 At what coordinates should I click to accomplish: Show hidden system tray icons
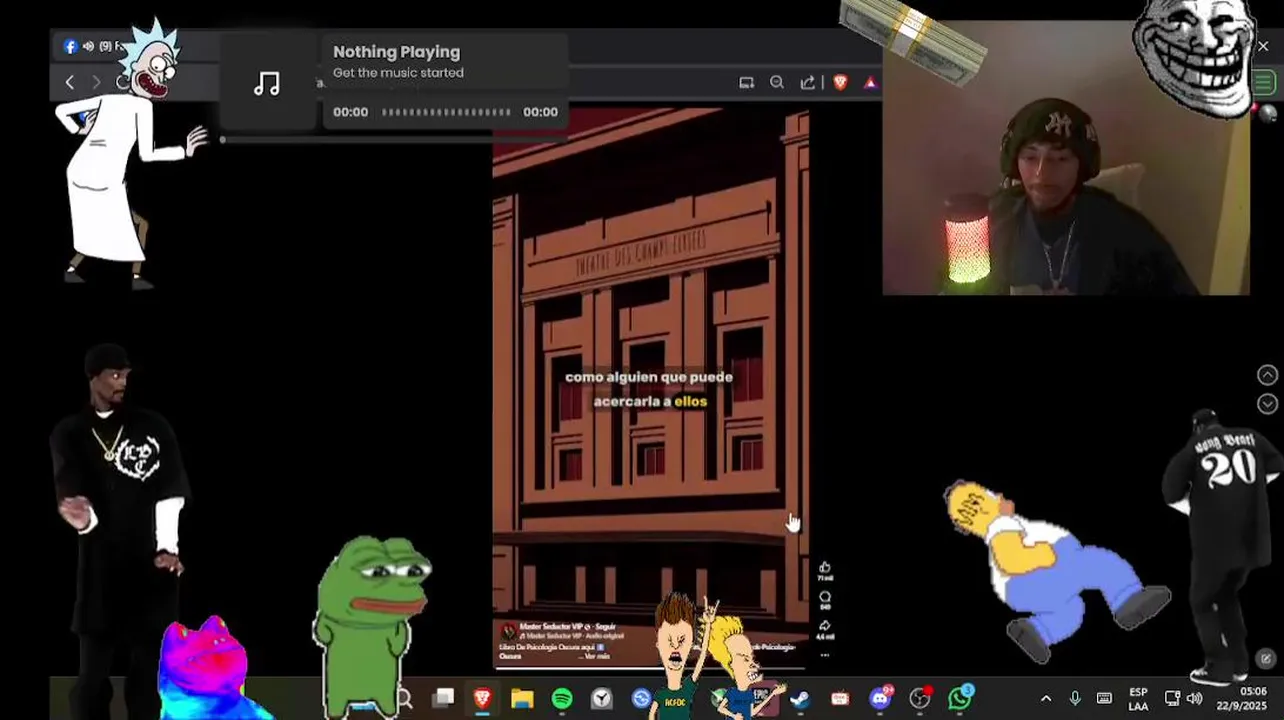point(1046,698)
